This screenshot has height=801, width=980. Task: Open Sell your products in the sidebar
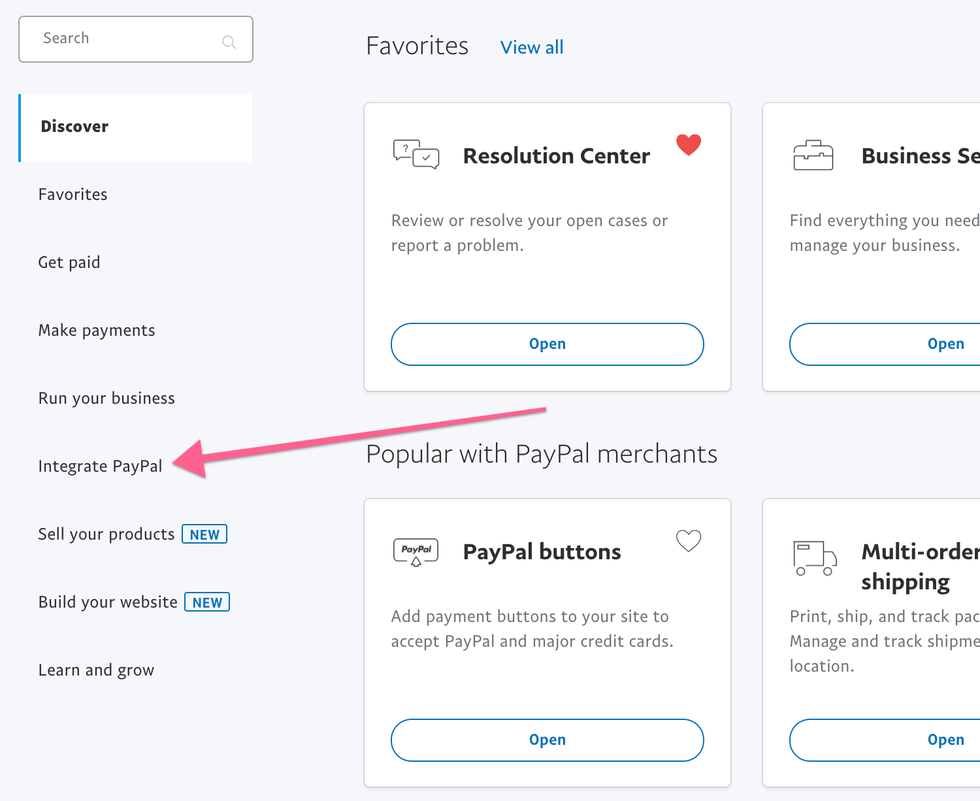point(106,534)
